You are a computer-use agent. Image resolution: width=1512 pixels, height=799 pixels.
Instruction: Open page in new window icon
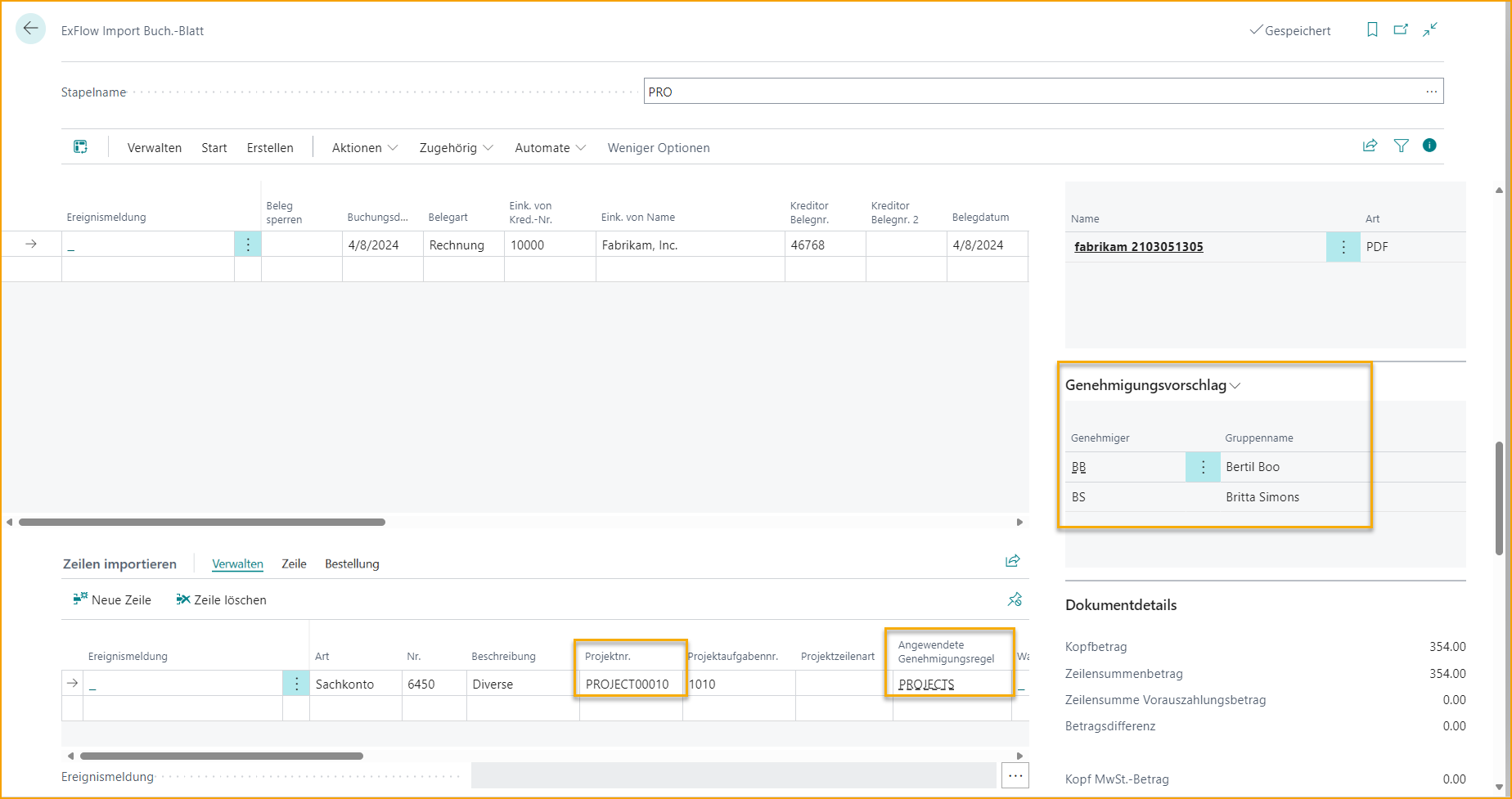click(1401, 29)
